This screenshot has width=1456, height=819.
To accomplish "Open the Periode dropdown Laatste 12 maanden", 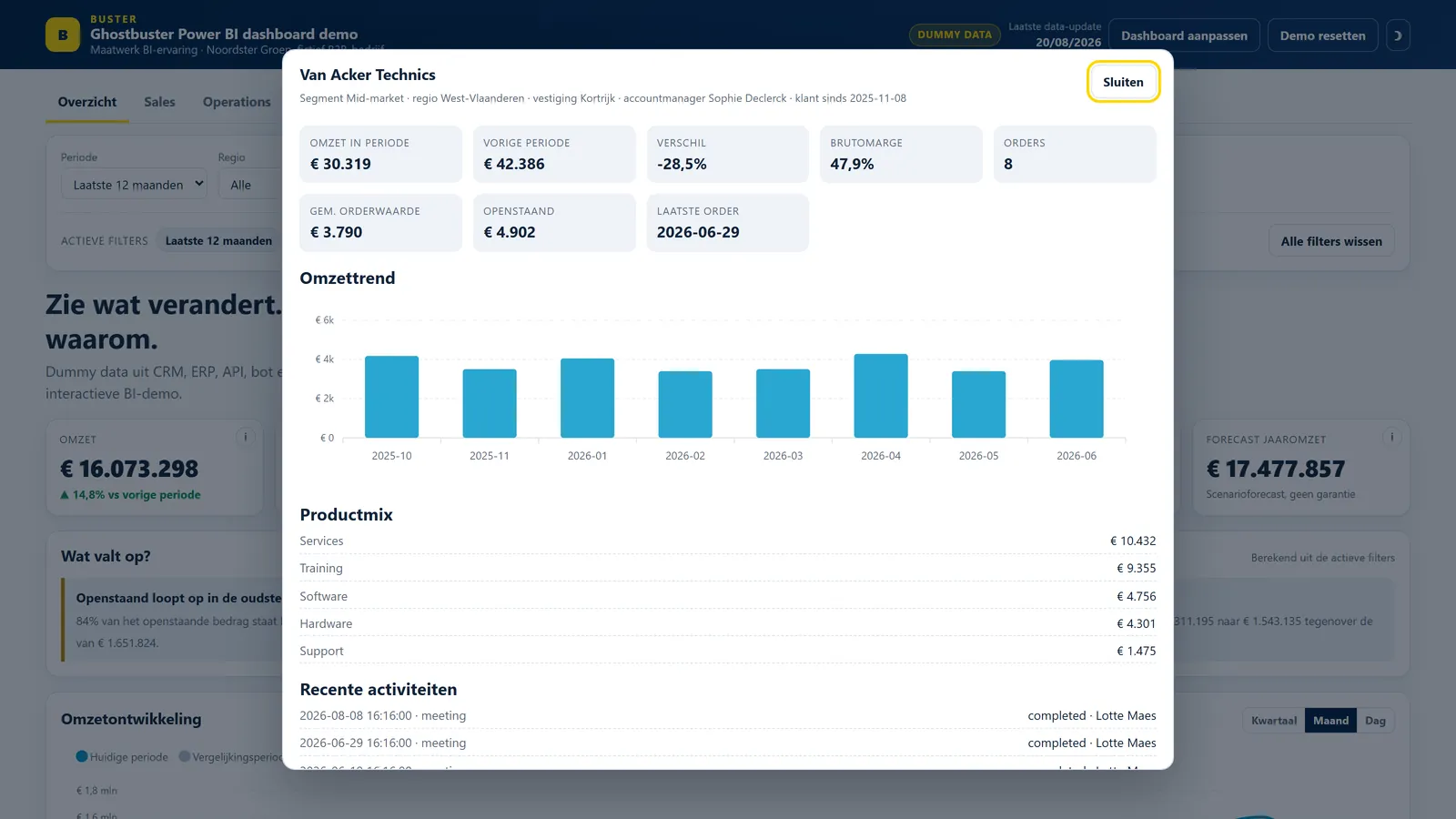I will [134, 185].
